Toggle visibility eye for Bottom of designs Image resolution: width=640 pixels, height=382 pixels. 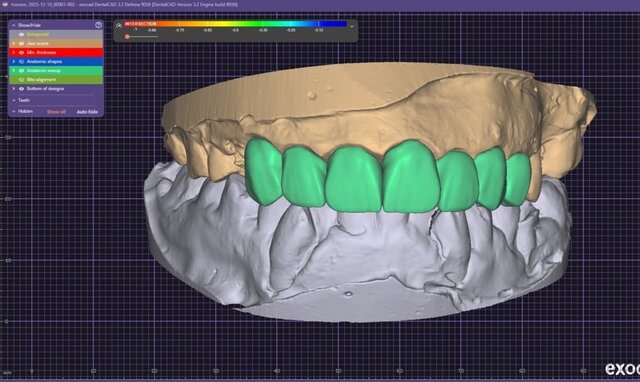(22, 89)
